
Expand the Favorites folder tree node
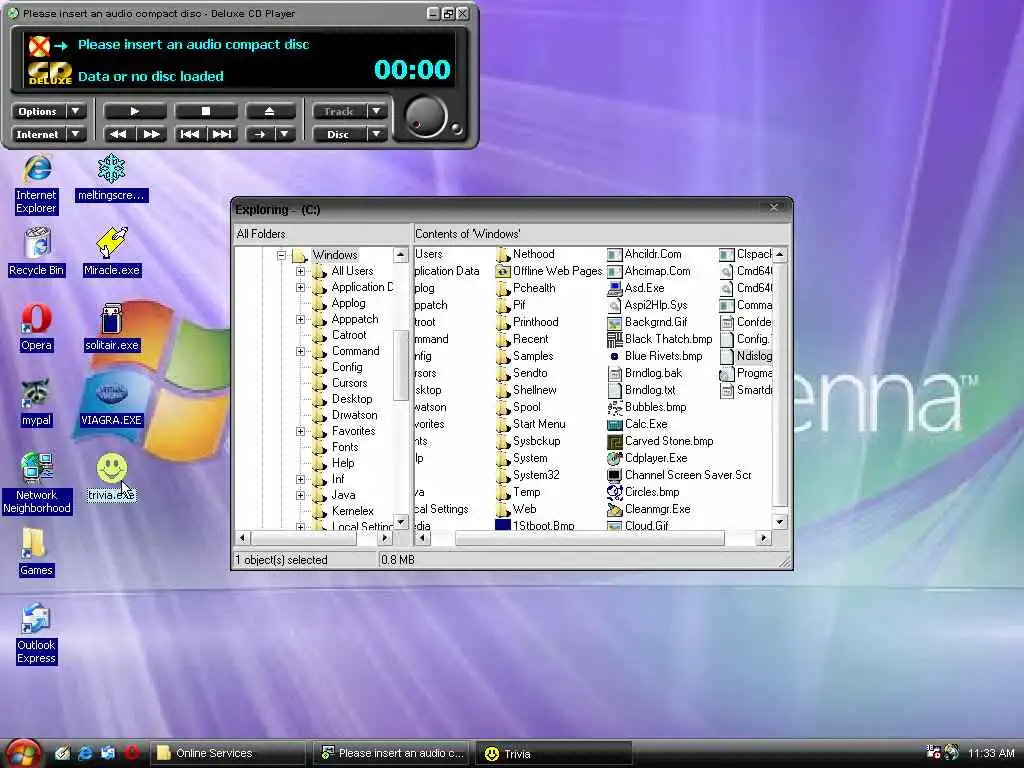click(300, 431)
